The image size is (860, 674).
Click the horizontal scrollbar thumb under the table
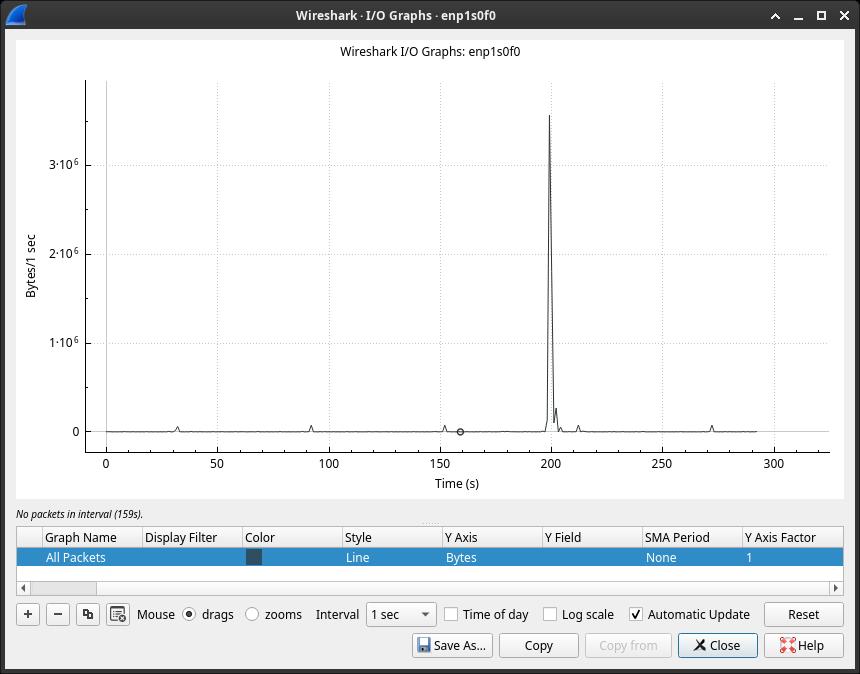[64, 588]
